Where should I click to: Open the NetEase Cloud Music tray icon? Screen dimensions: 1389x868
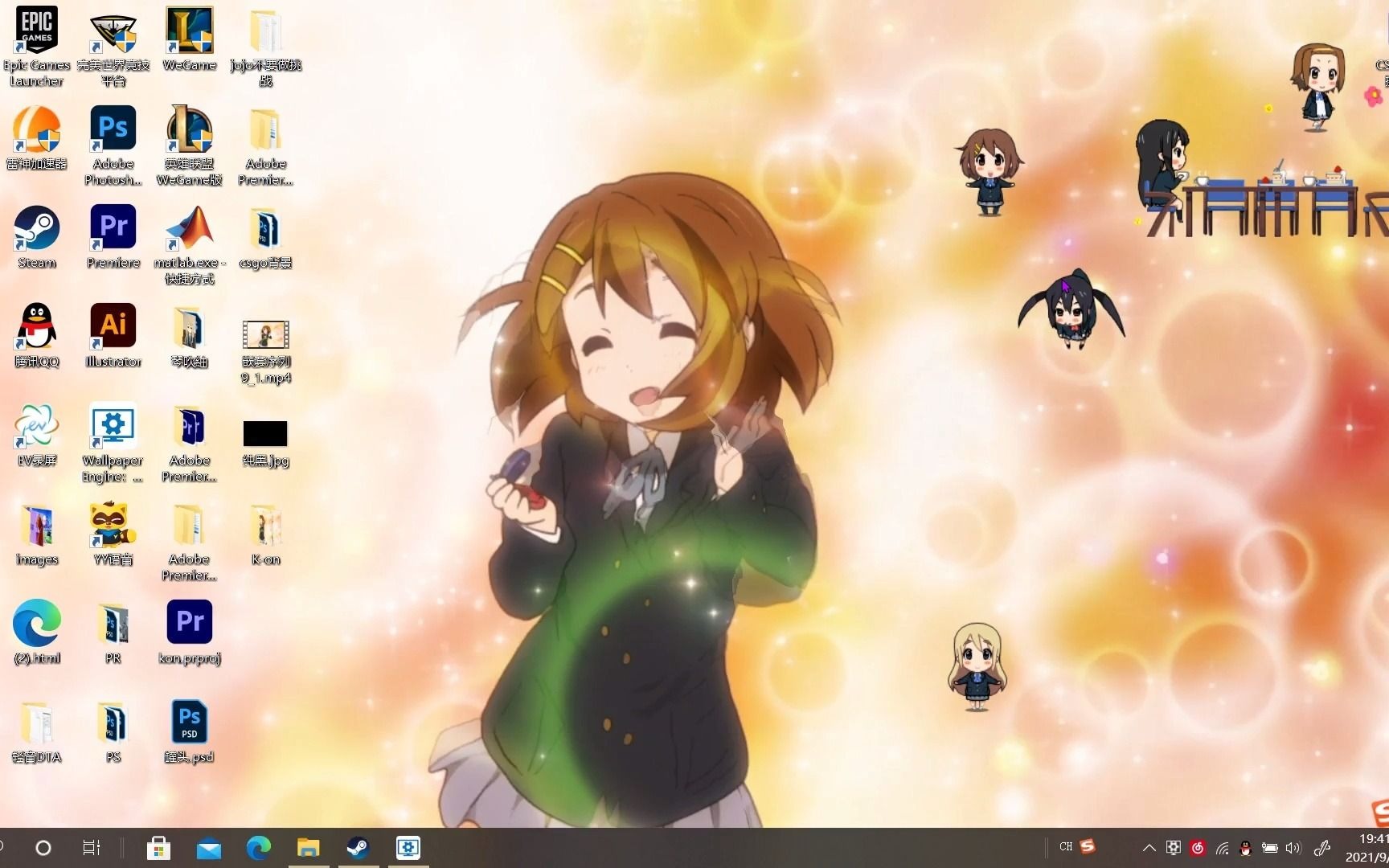[x=1198, y=848]
